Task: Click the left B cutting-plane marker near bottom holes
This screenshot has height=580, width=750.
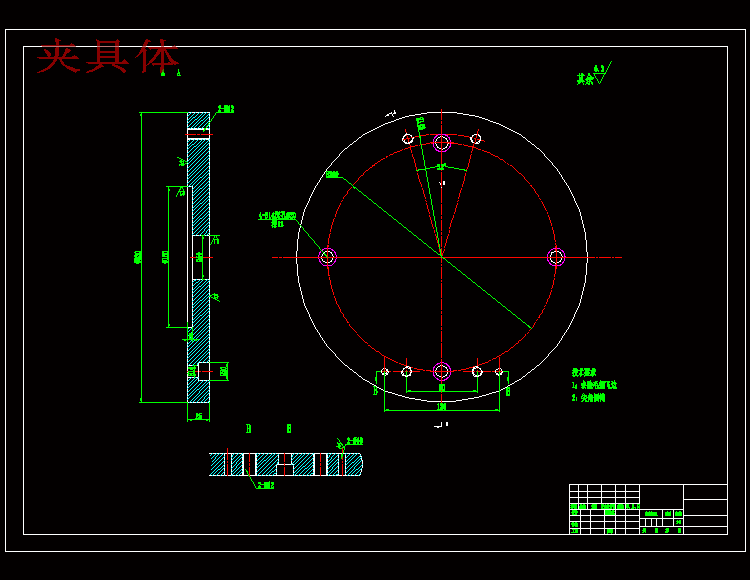Action: point(375,391)
